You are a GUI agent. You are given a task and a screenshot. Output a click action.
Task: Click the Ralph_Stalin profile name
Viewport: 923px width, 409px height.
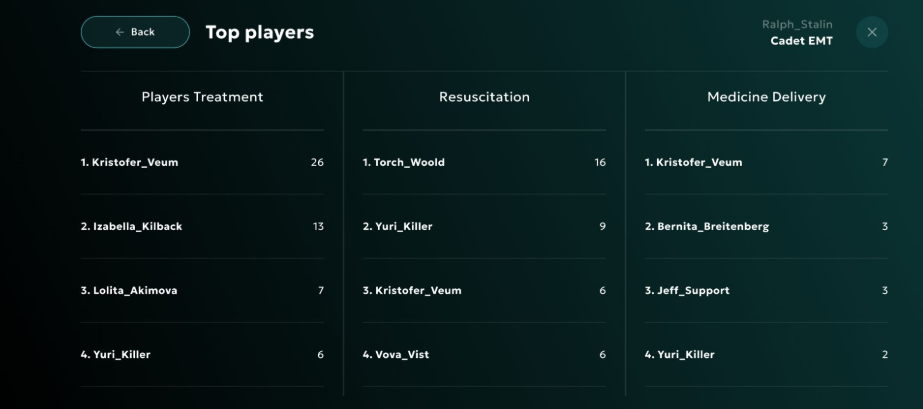tap(797, 25)
